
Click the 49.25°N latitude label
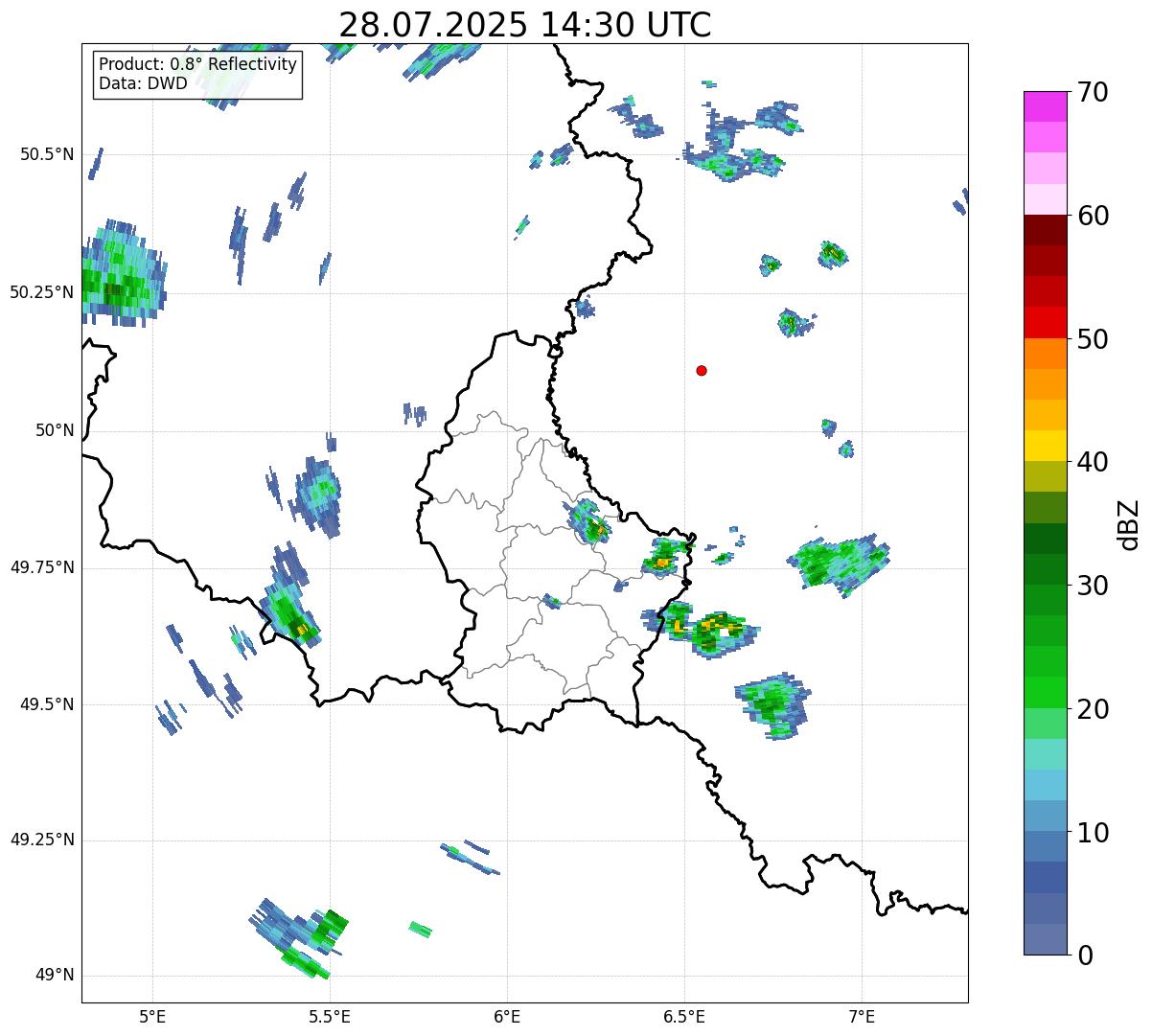(x=42, y=840)
